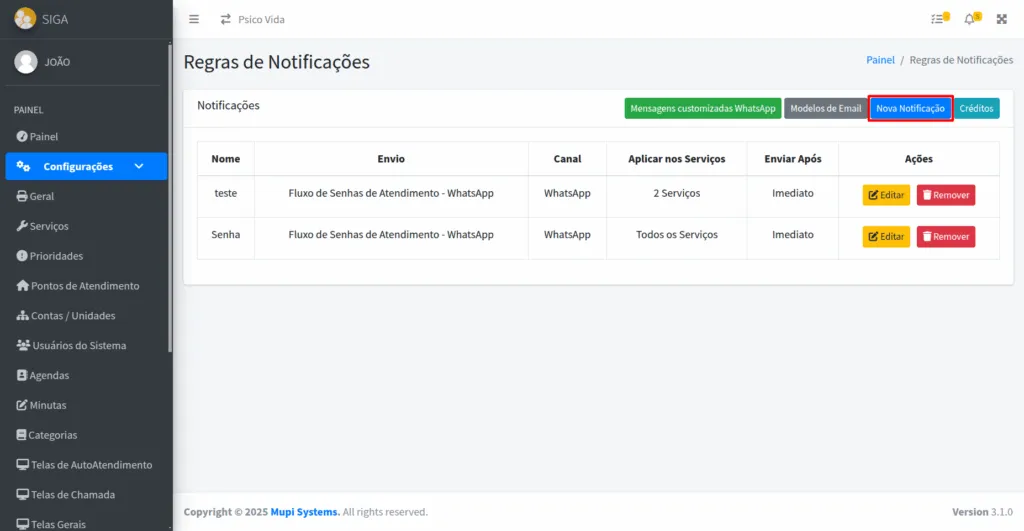Go to Usuários do Sistema
Image resolution: width=1024 pixels, height=531 pixels.
tap(79, 346)
